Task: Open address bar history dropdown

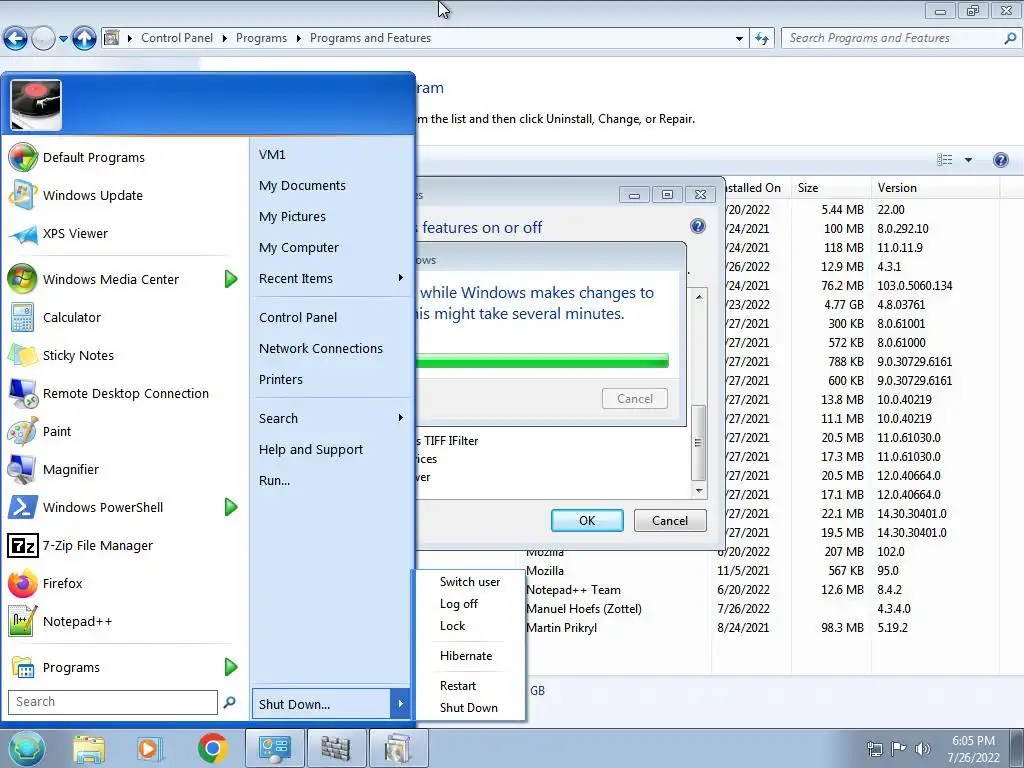Action: tap(739, 39)
